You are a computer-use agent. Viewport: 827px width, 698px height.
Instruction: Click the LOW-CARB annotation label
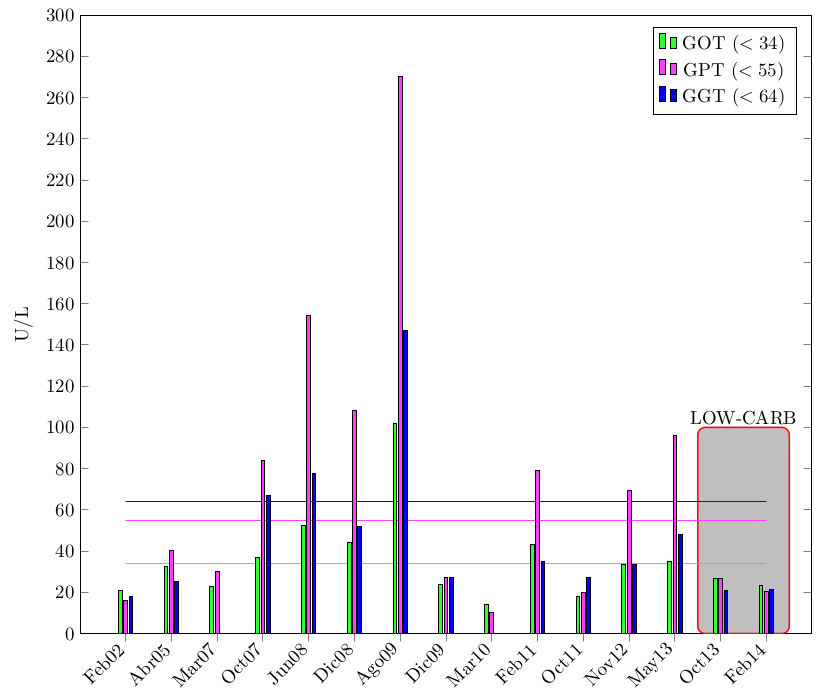(x=742, y=418)
